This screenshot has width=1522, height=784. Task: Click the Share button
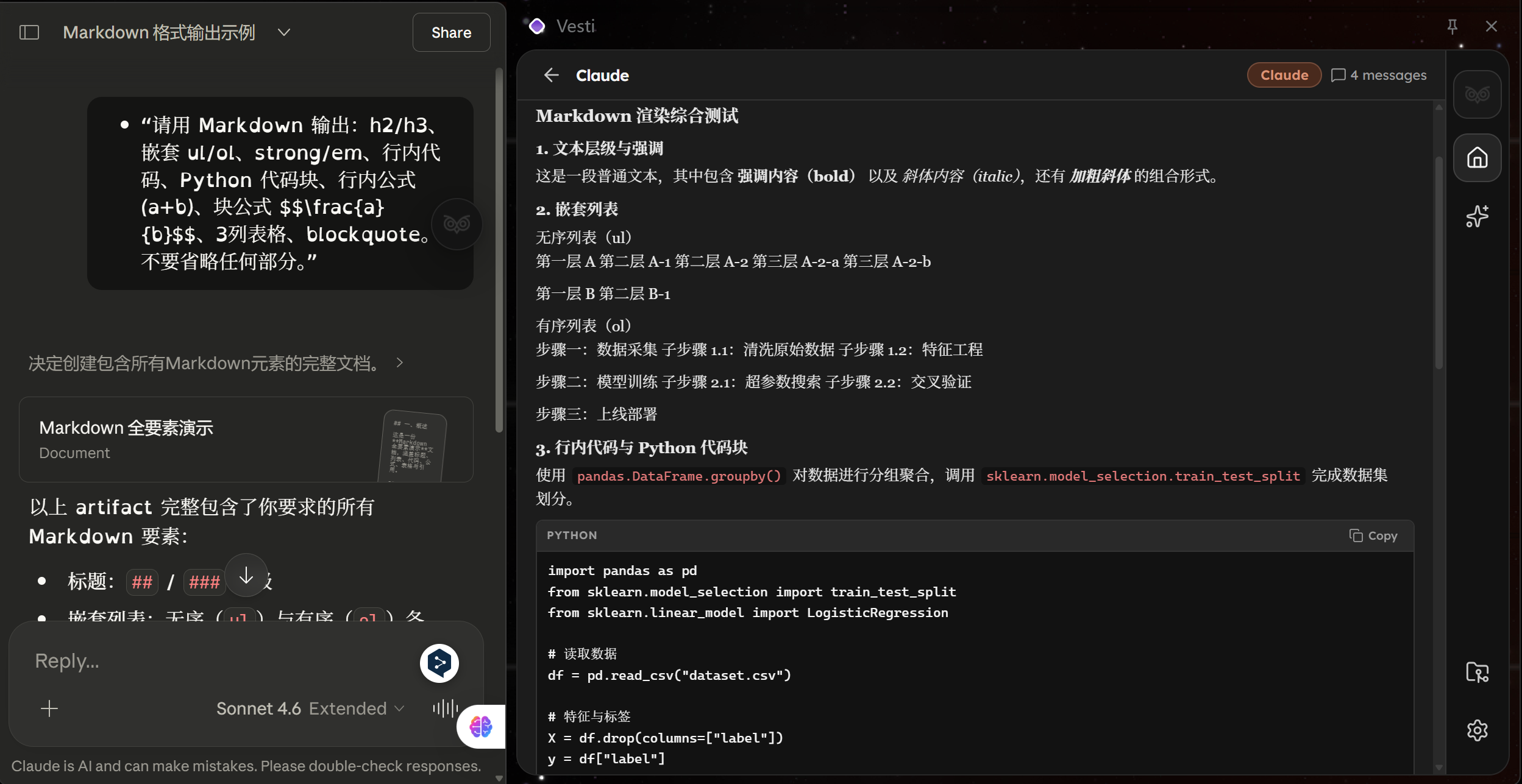point(451,32)
